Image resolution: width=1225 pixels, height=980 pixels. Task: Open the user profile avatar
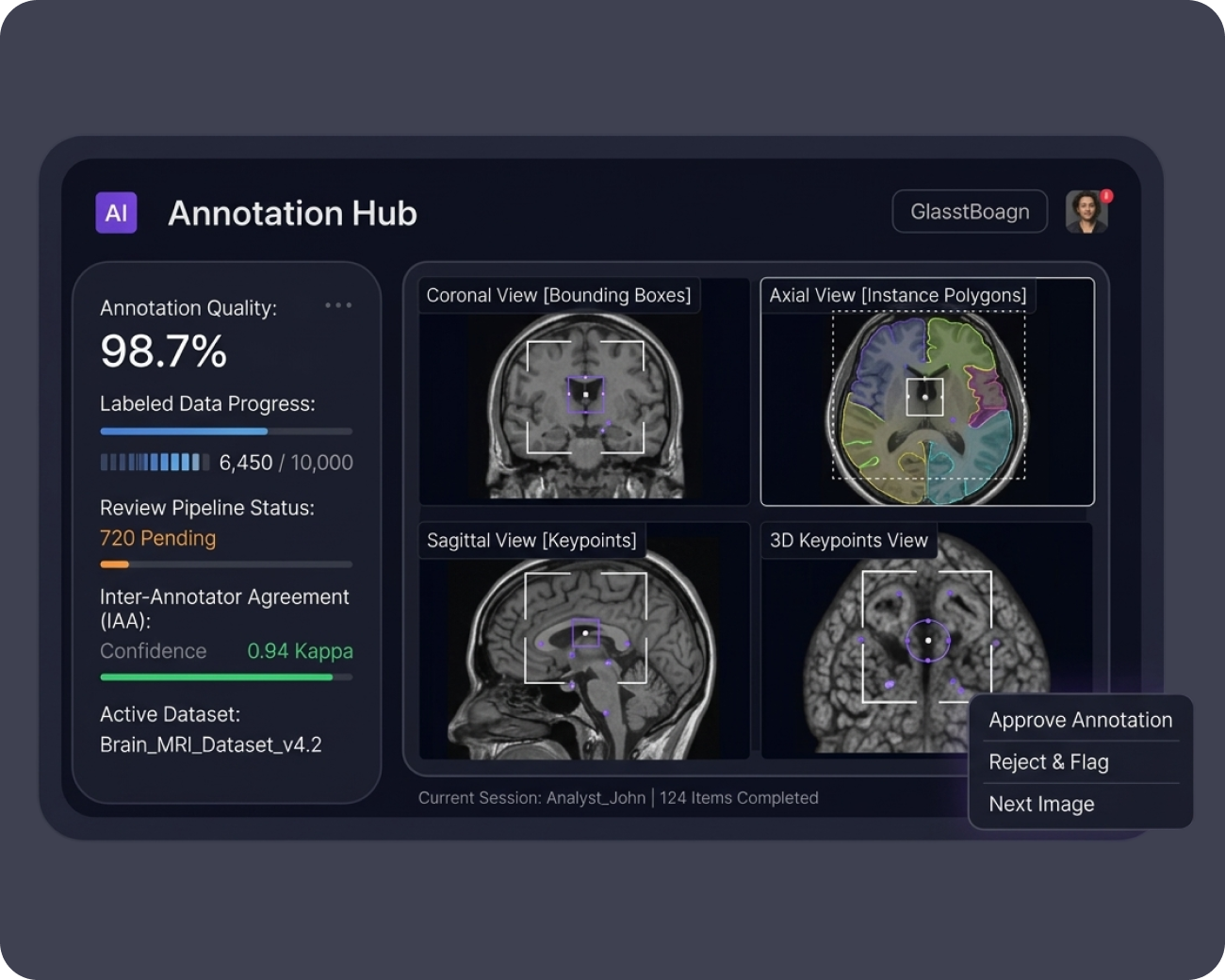click(1086, 212)
